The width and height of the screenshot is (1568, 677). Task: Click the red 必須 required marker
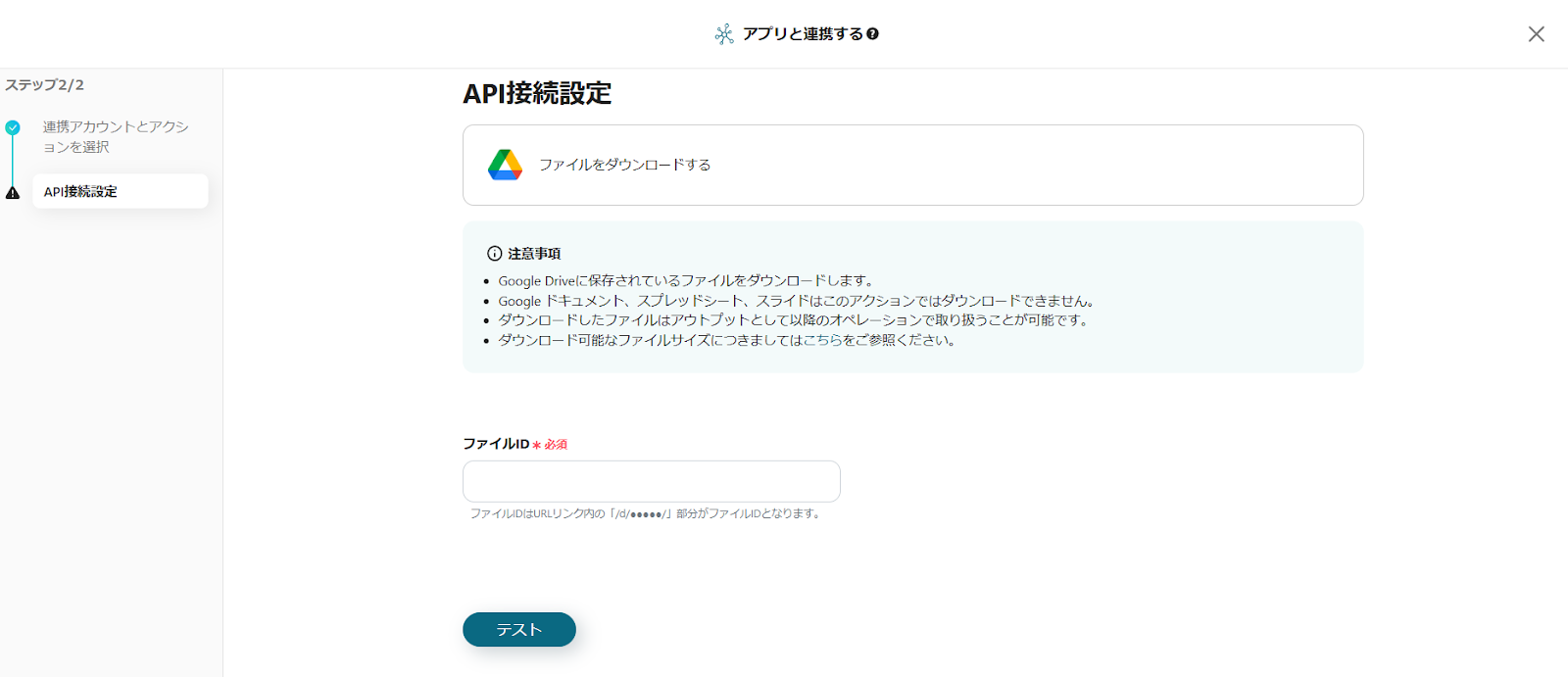tap(556, 445)
